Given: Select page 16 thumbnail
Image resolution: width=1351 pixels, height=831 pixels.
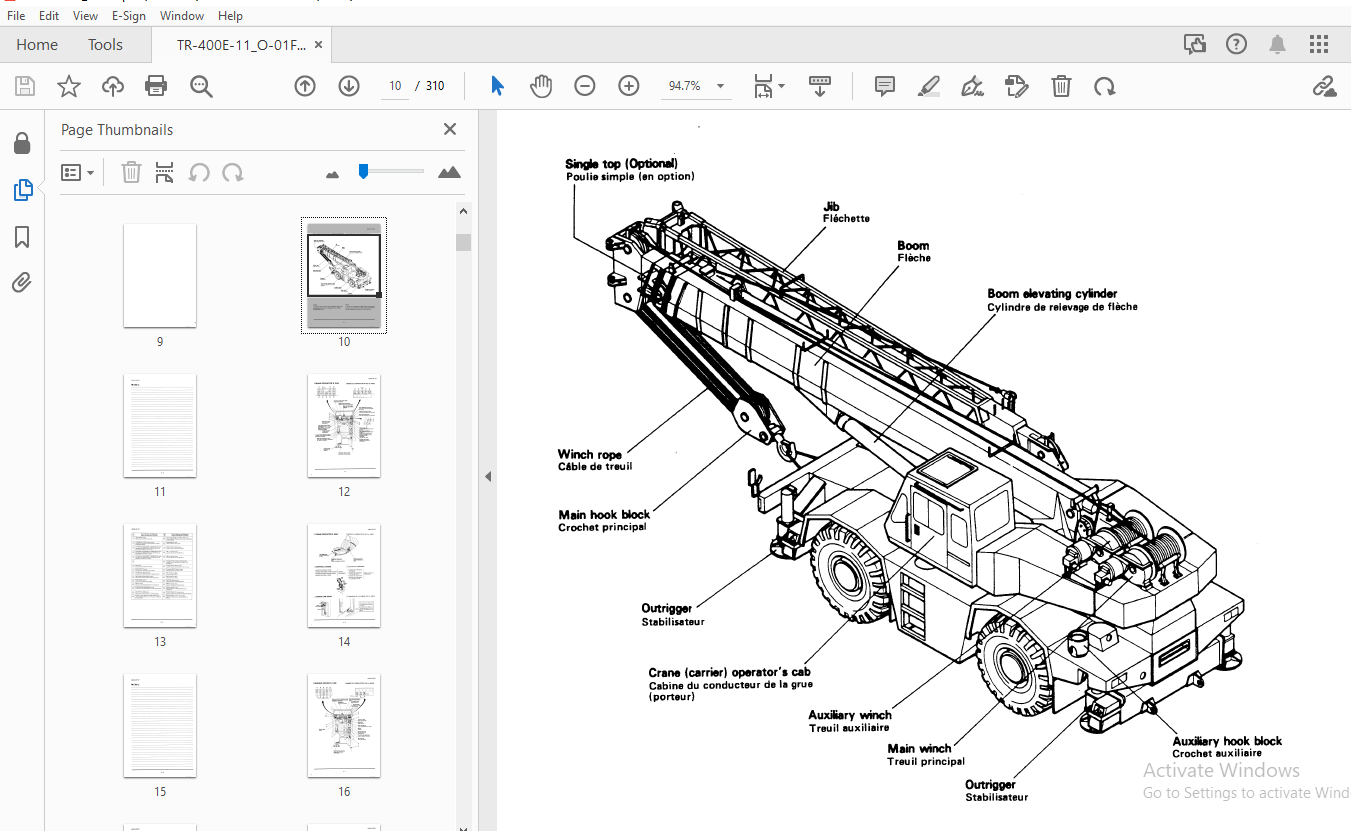Looking at the screenshot, I should [x=344, y=725].
